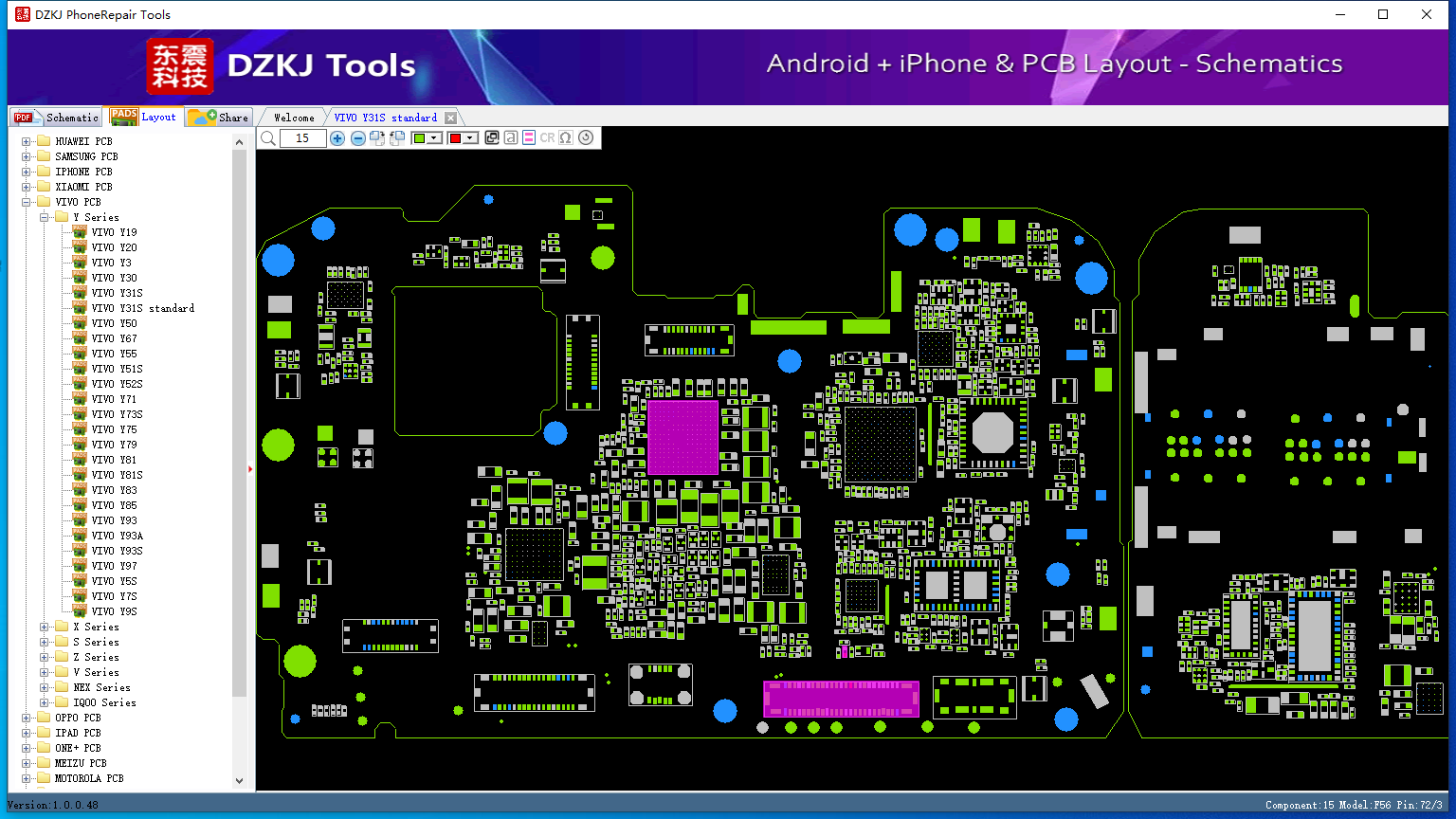Viewport: 1456px width, 819px height.
Task: Collapse the VIVO PCB folder
Action: click(27, 202)
